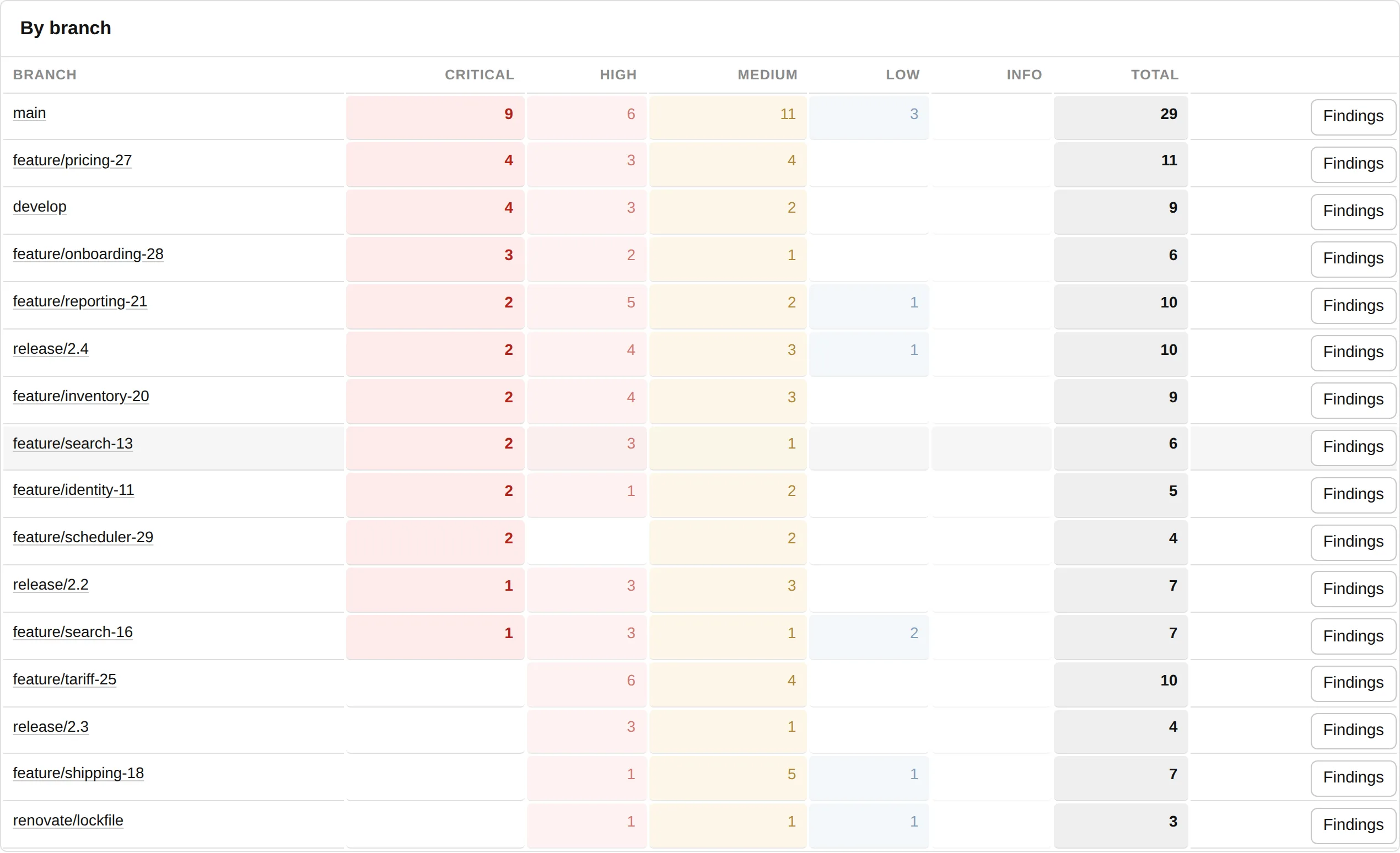Select critical count 9 for main
This screenshot has width=1400, height=853.
pyautogui.click(x=435, y=117)
